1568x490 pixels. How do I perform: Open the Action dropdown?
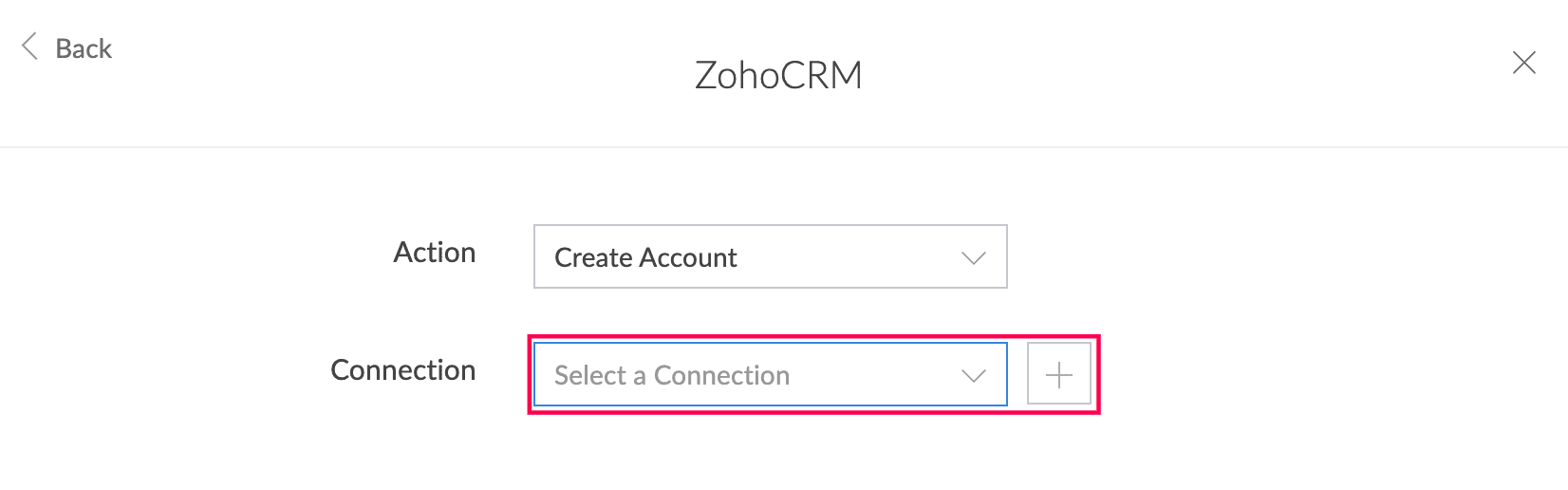(x=771, y=256)
